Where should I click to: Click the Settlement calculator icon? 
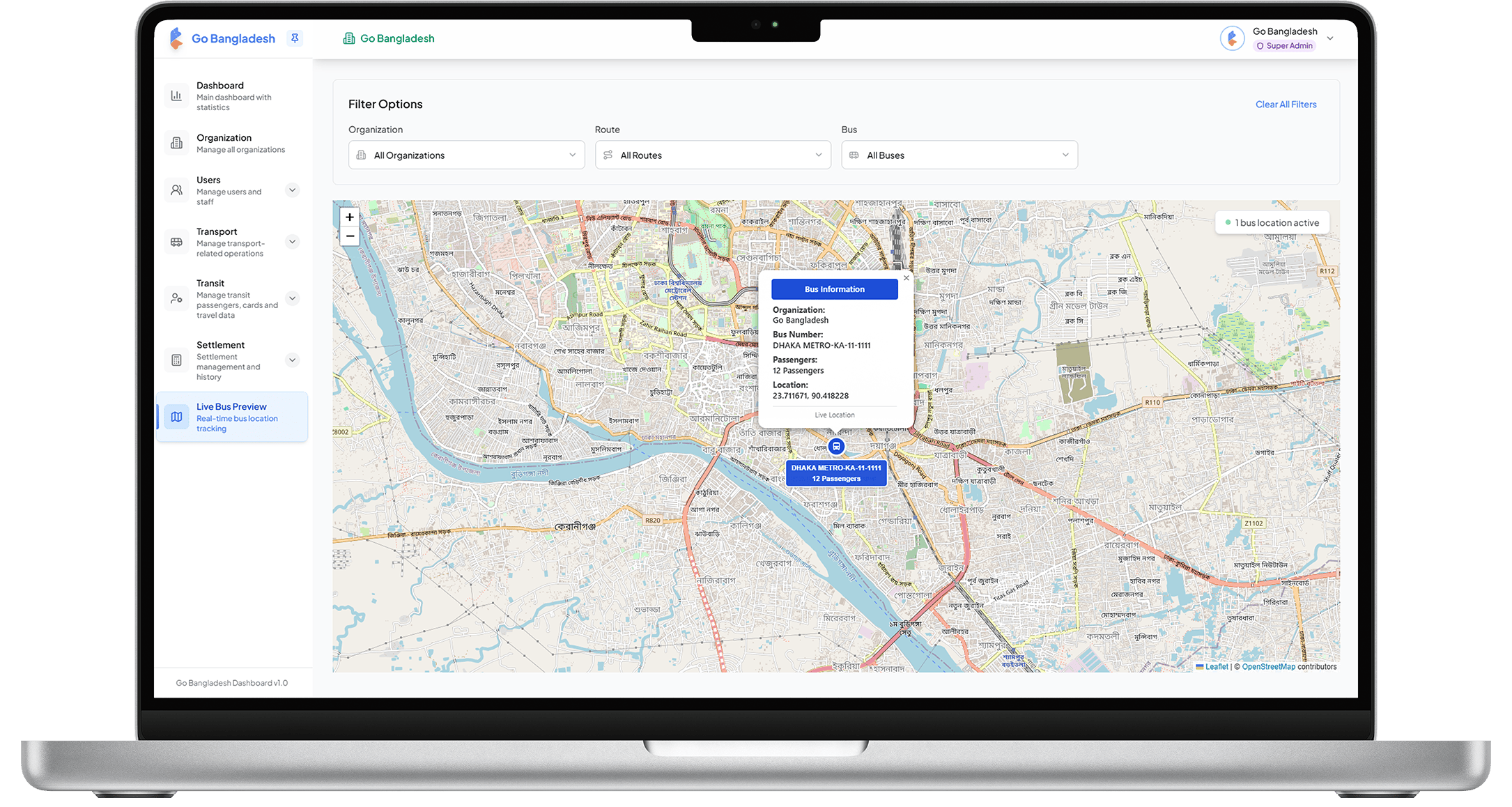click(177, 360)
